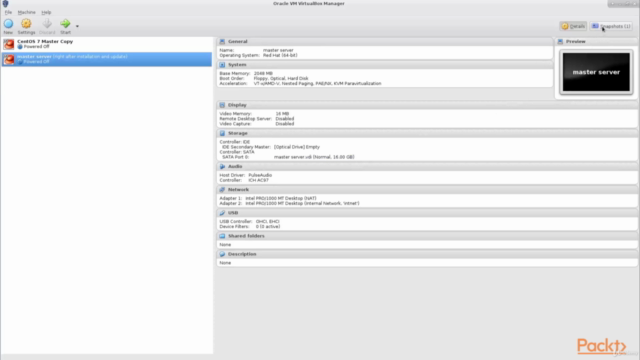Click the Boot Order value text
The image size is (640, 360).
(x=281, y=78)
